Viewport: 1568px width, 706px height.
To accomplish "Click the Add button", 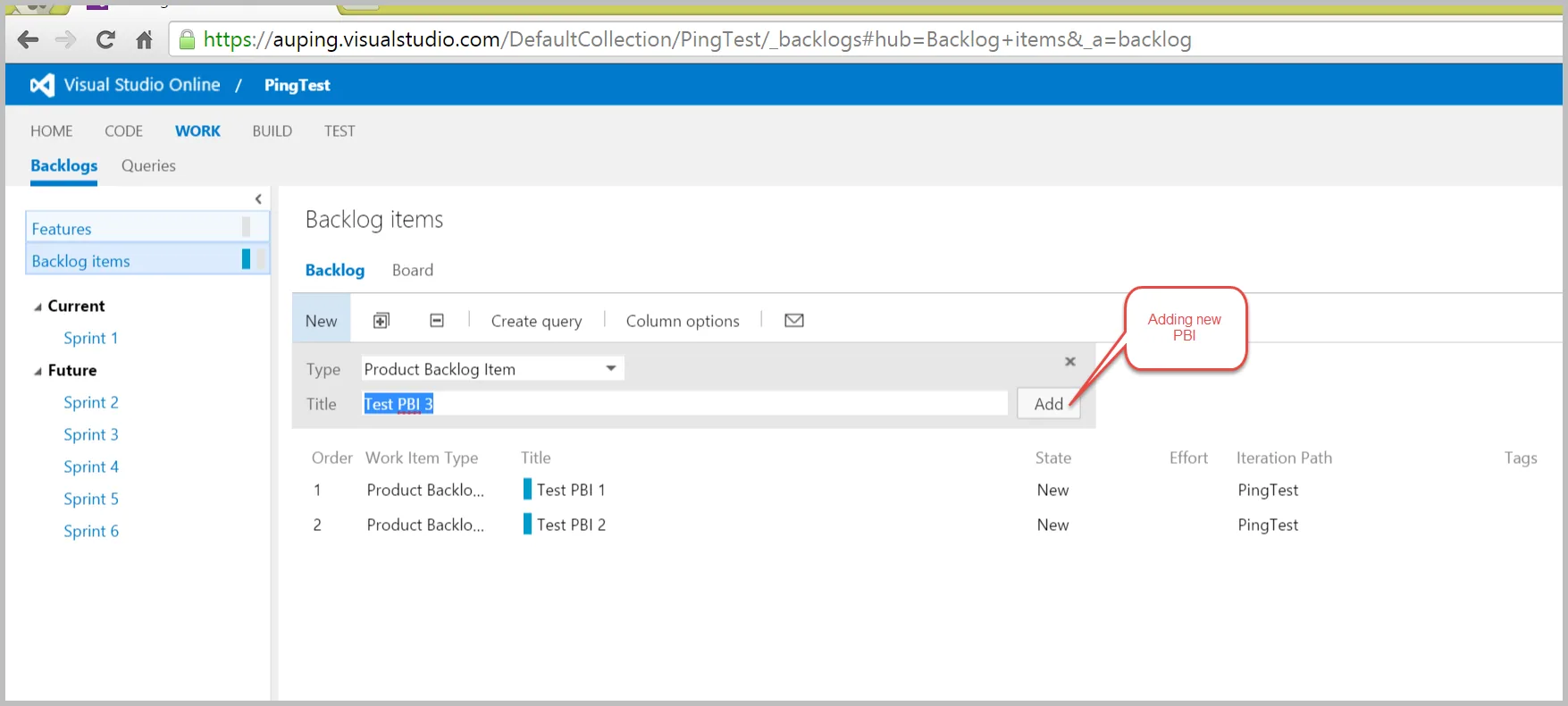I will click(x=1049, y=404).
